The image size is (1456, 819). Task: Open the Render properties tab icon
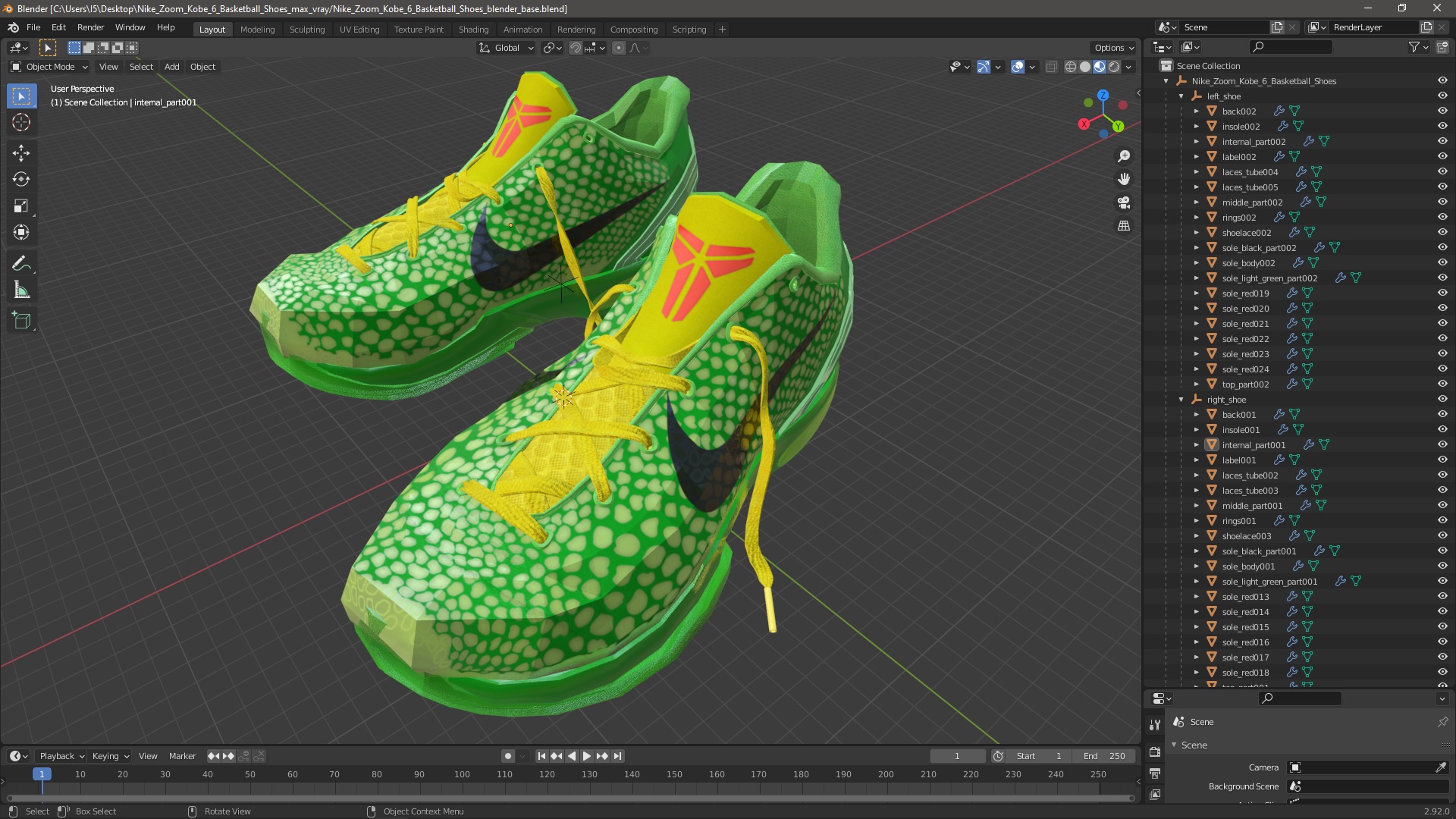[x=1154, y=752]
